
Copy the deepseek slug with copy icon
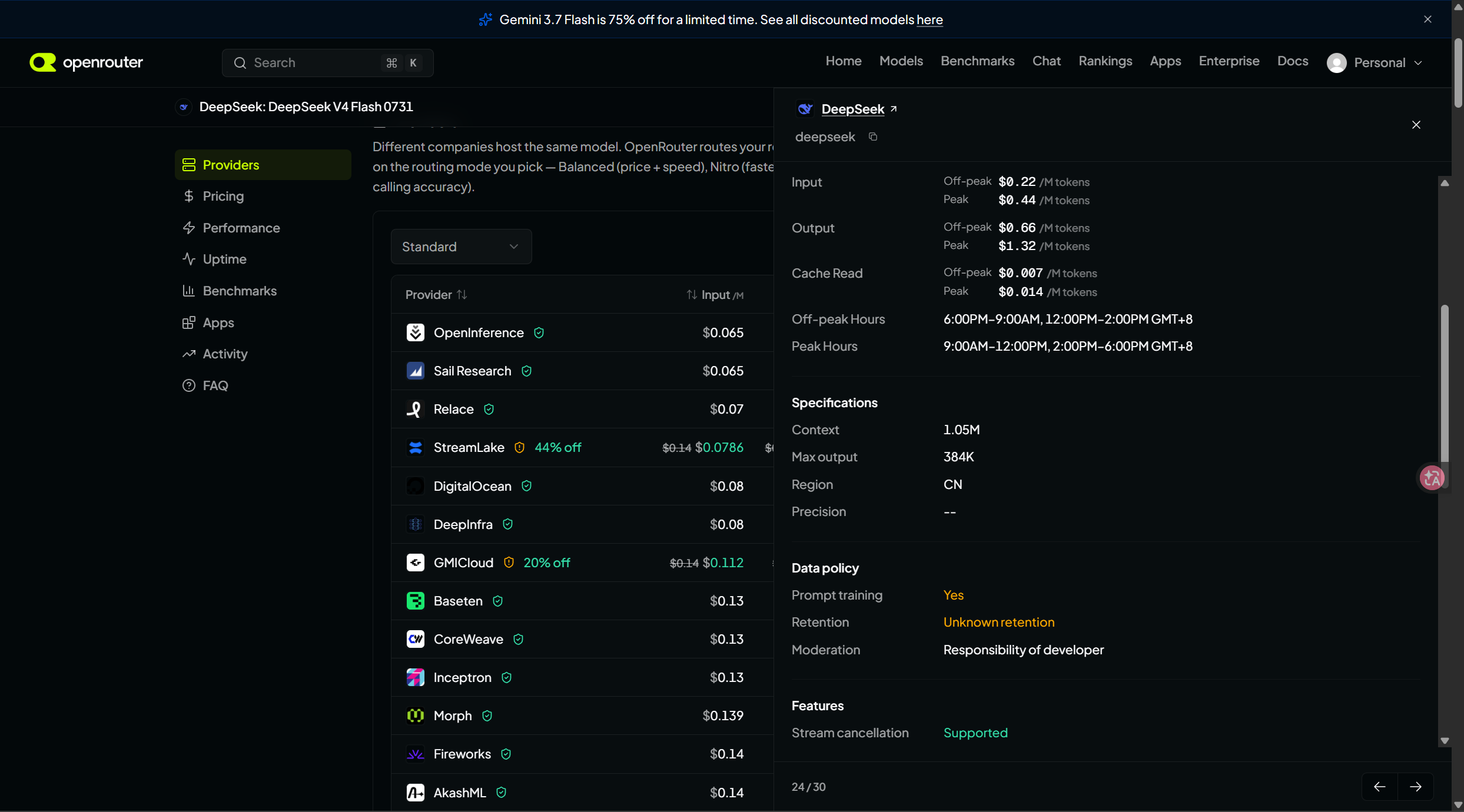(873, 137)
